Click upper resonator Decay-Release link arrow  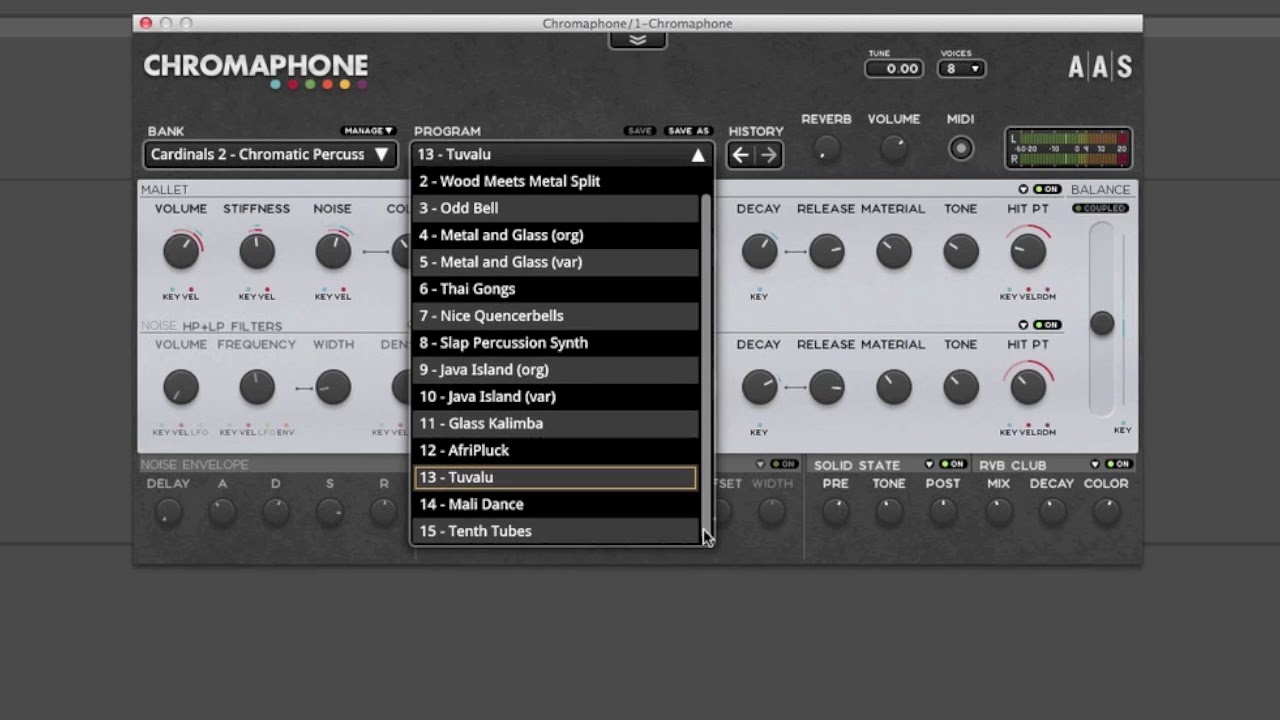(x=794, y=252)
